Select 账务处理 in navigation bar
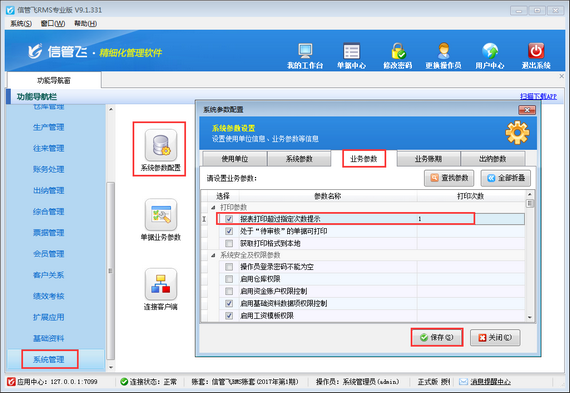This screenshot has width=570, height=393. [x=48, y=169]
